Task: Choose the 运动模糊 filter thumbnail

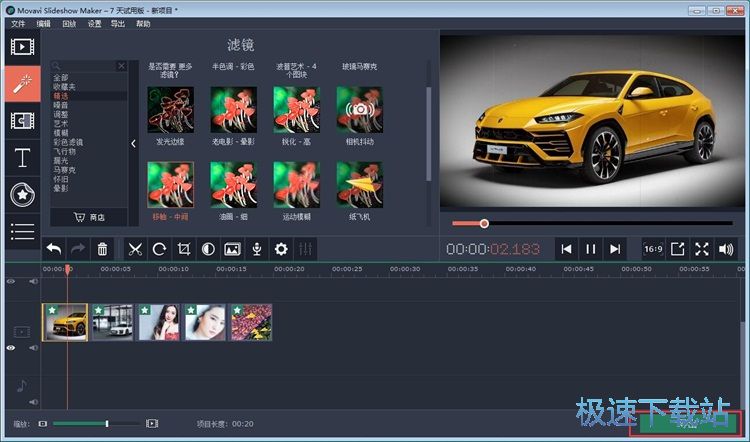Action: click(297, 185)
